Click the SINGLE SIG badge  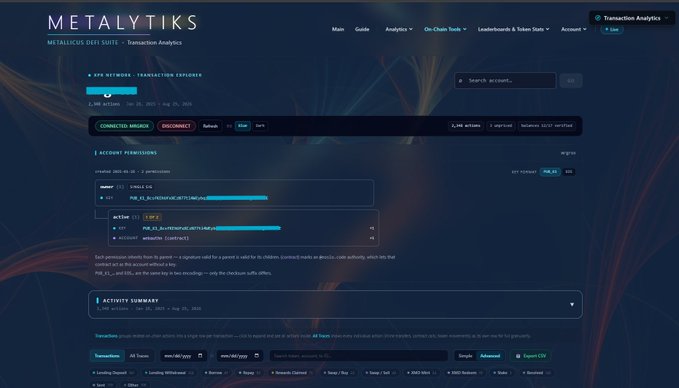141,187
